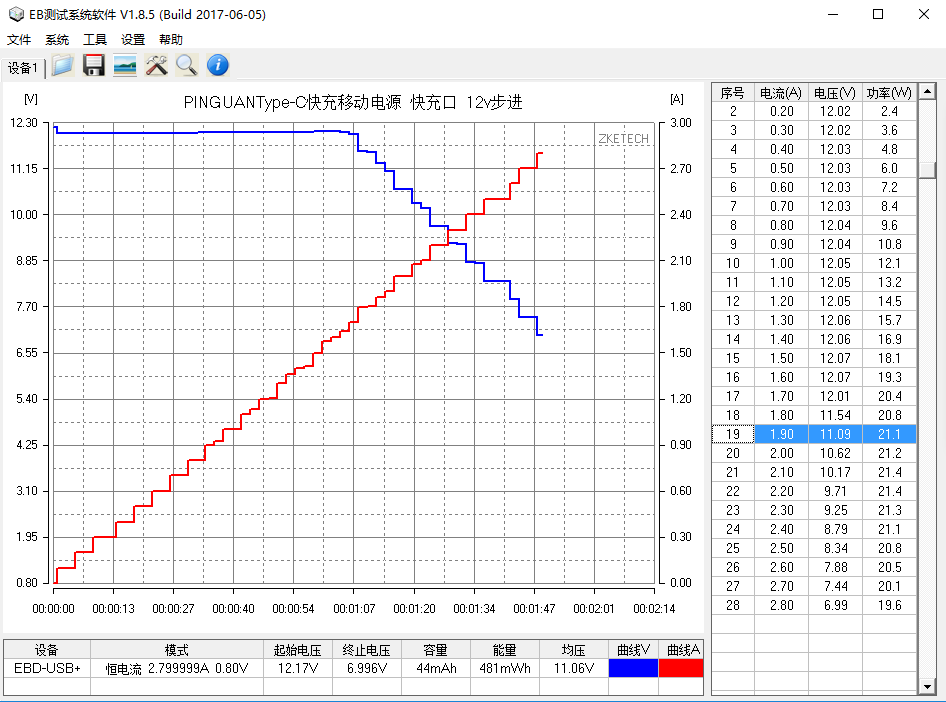Click scroll up arrow on data table
The image size is (946, 702).
click(x=927, y=92)
